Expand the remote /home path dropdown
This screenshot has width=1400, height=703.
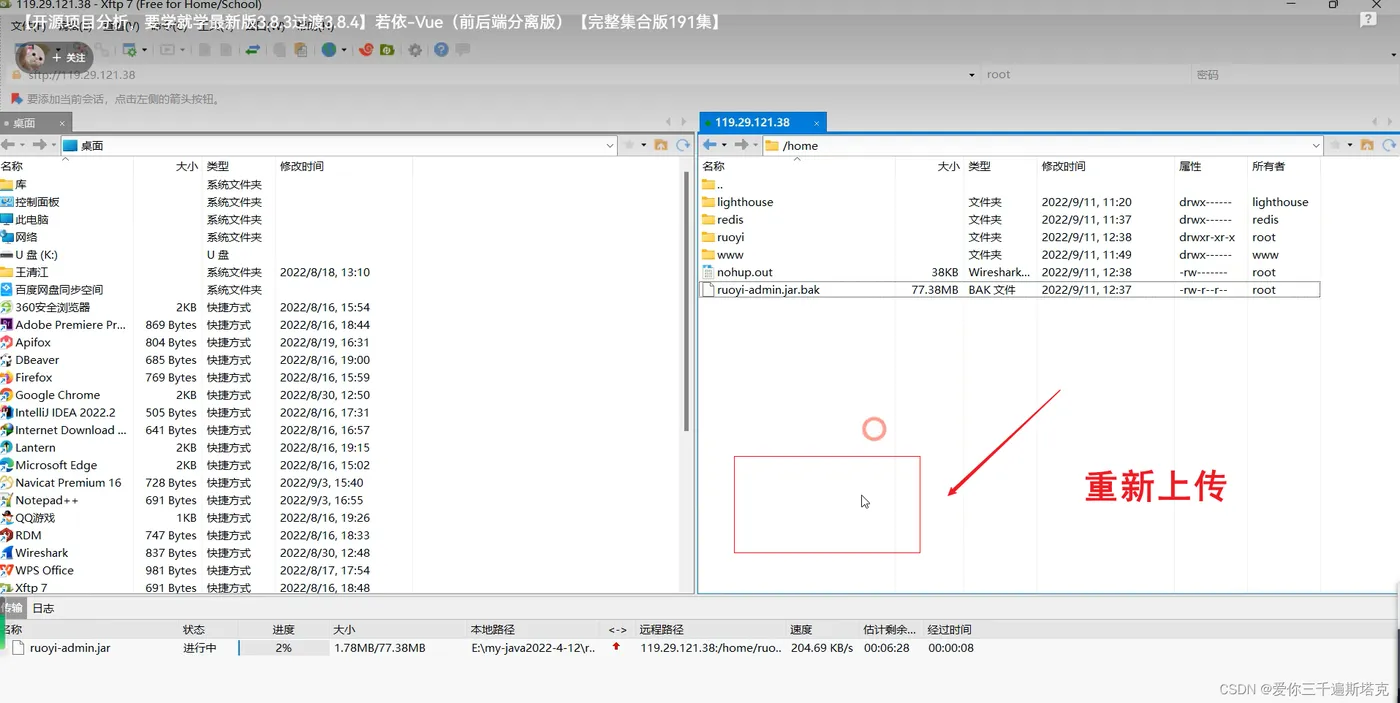click(x=1316, y=145)
